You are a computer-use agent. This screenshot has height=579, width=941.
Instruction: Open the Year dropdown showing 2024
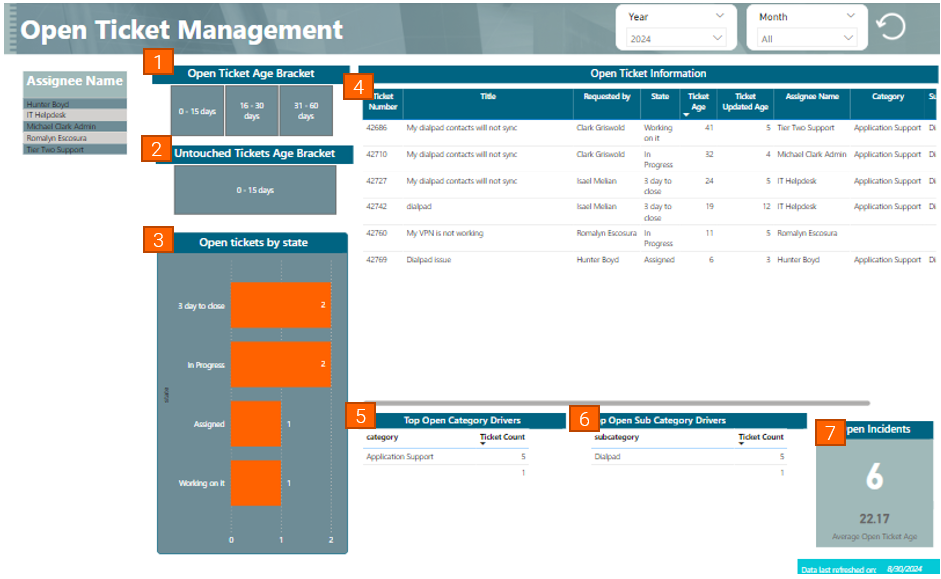pyautogui.click(x=676, y=38)
